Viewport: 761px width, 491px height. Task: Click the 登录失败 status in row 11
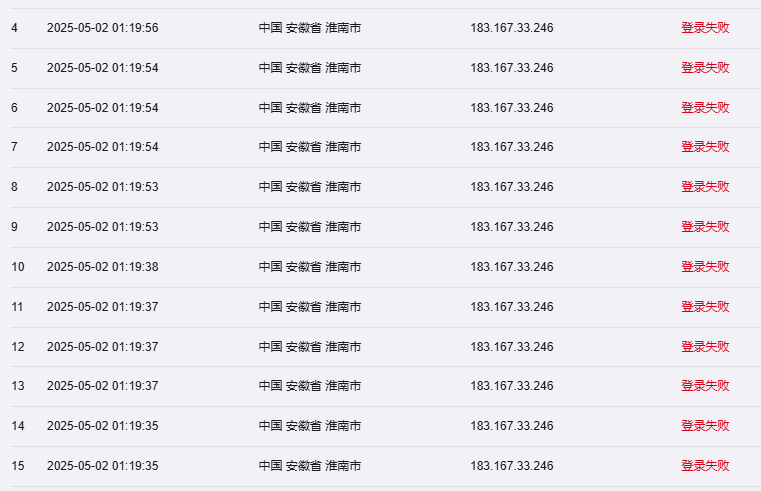point(705,307)
